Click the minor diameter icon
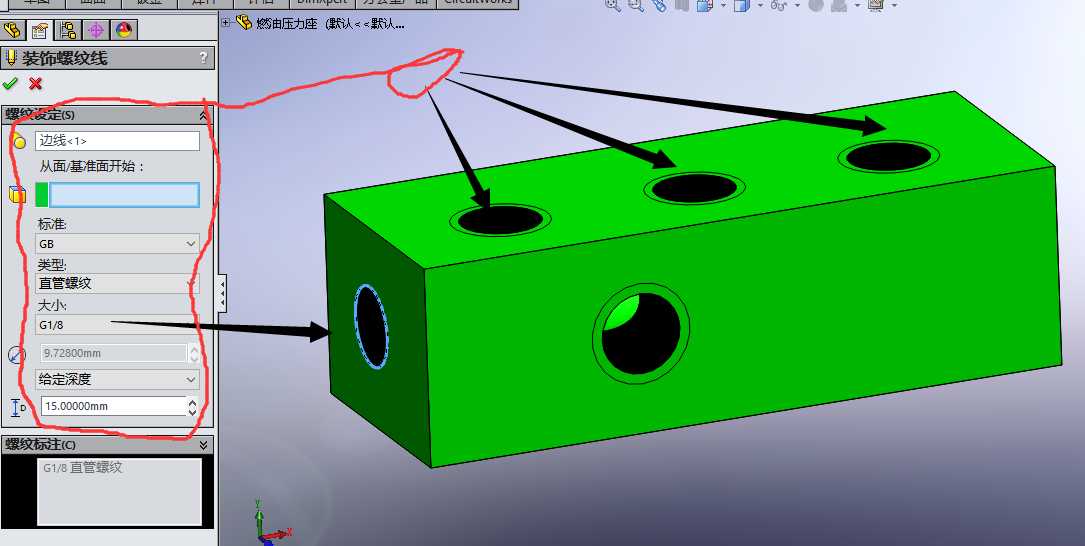The width and height of the screenshot is (1085, 546). [x=17, y=354]
